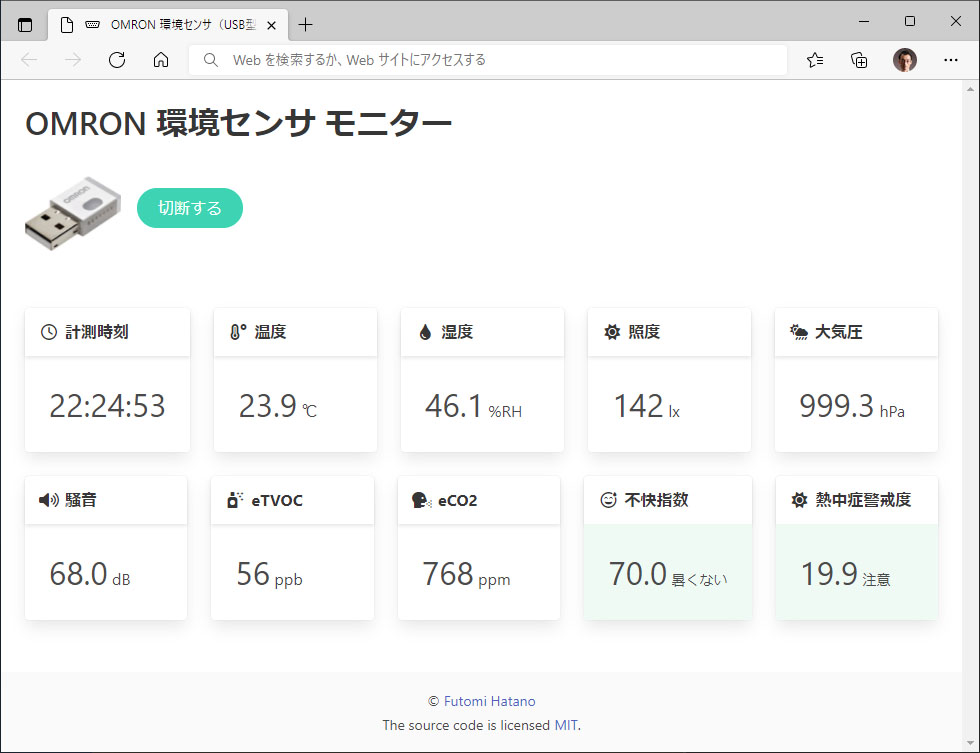
Task: Click the droplet icon beside 湿度
Action: (x=425, y=332)
